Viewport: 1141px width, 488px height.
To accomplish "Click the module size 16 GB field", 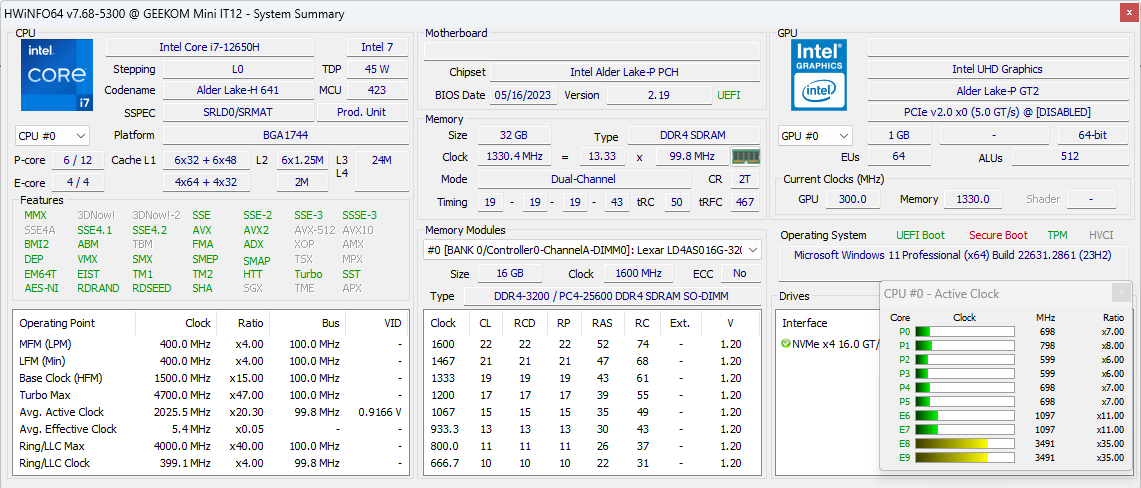I will pyautogui.click(x=509, y=273).
